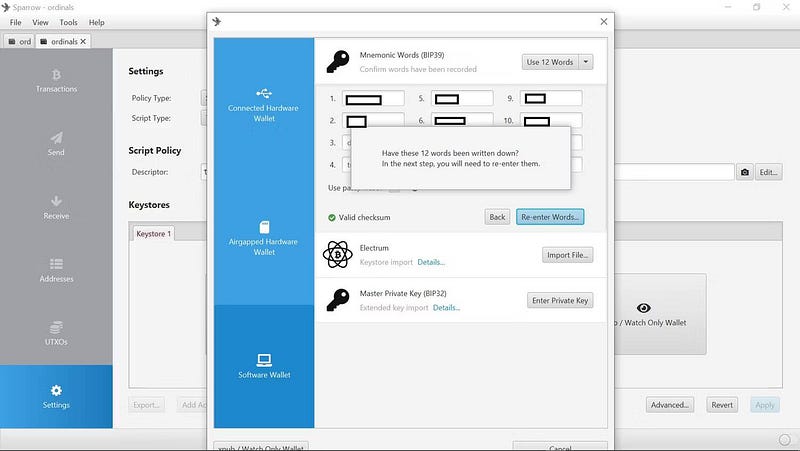Select the Keystore 1 tab
This screenshot has height=451, width=800.
click(x=154, y=234)
